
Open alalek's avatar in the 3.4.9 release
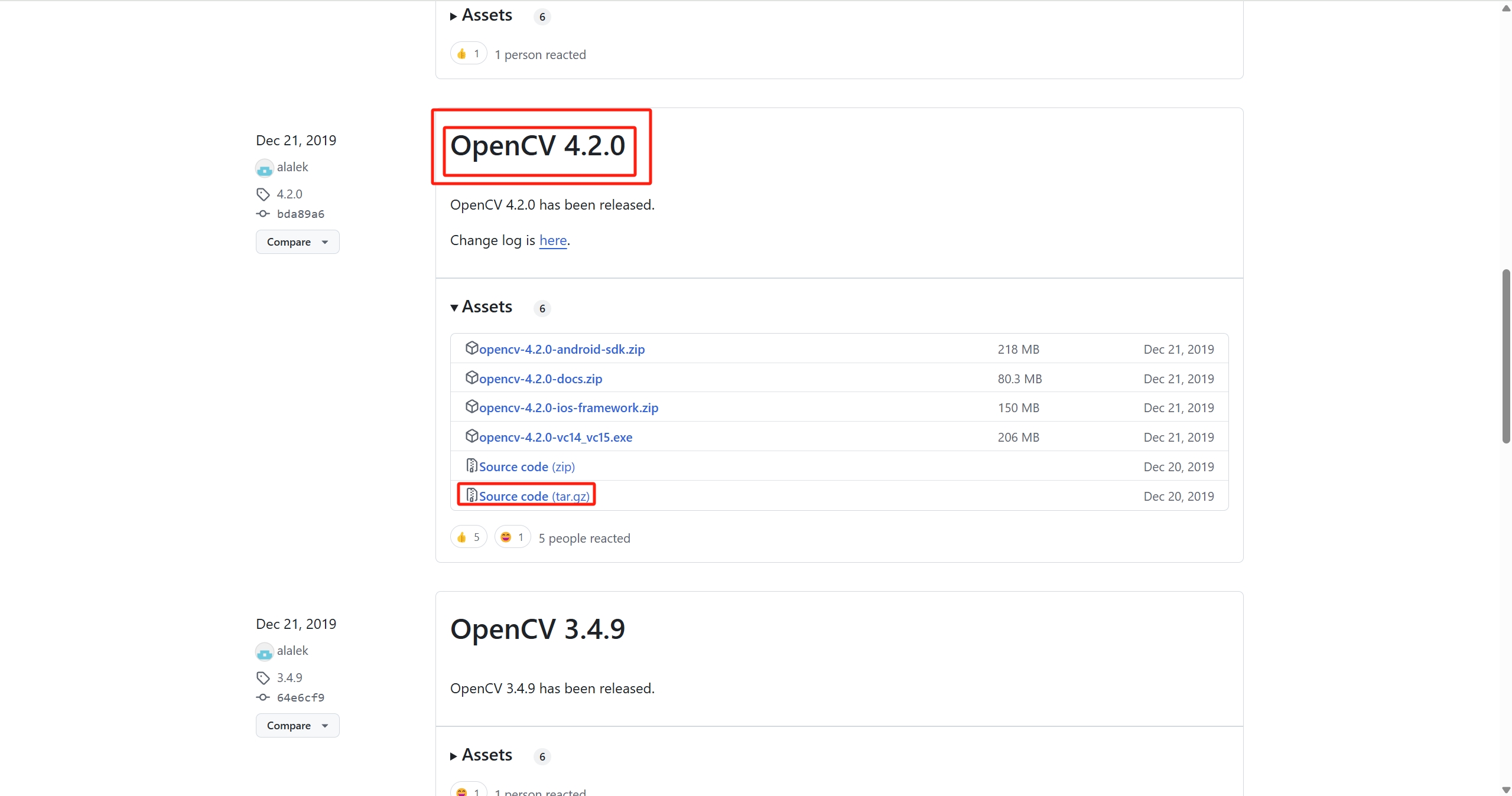[x=264, y=652]
